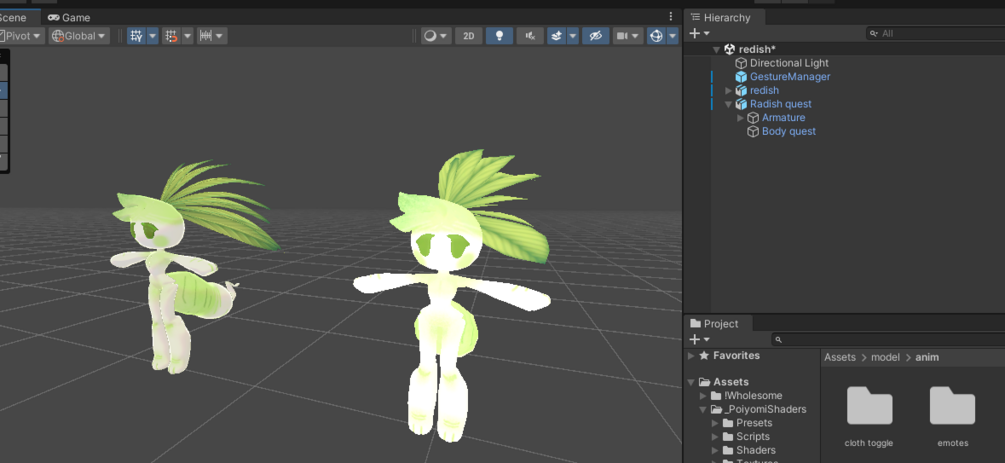
Task: Click the Hierarchy search field
Action: pyautogui.click(x=935, y=33)
